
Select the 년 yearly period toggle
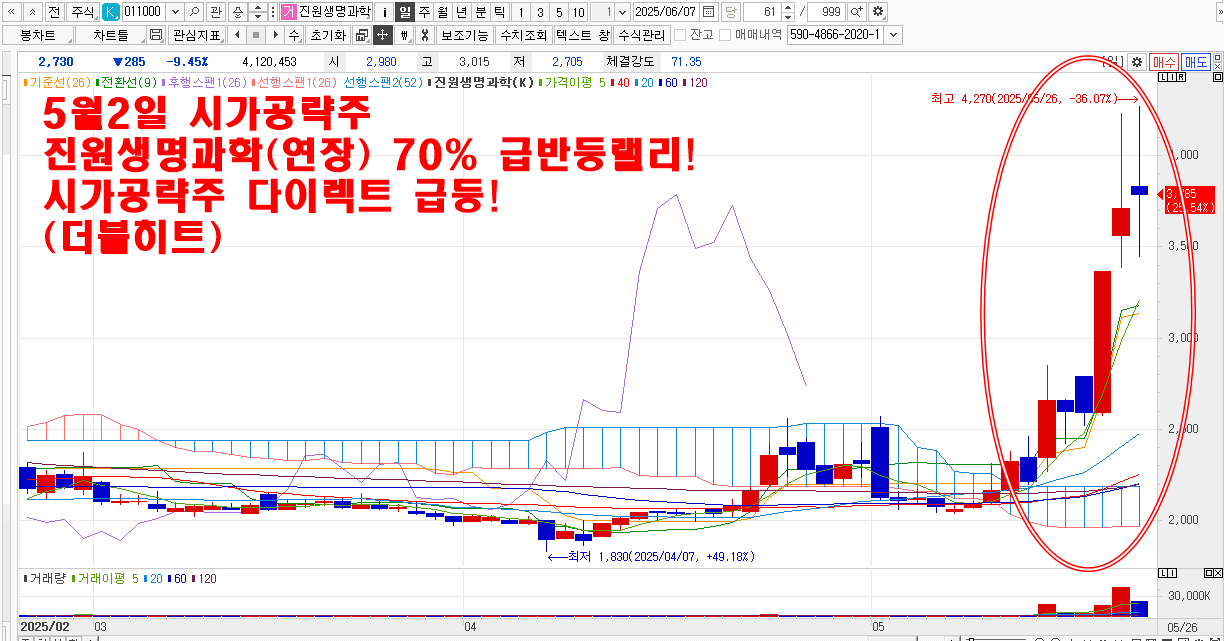[461, 12]
